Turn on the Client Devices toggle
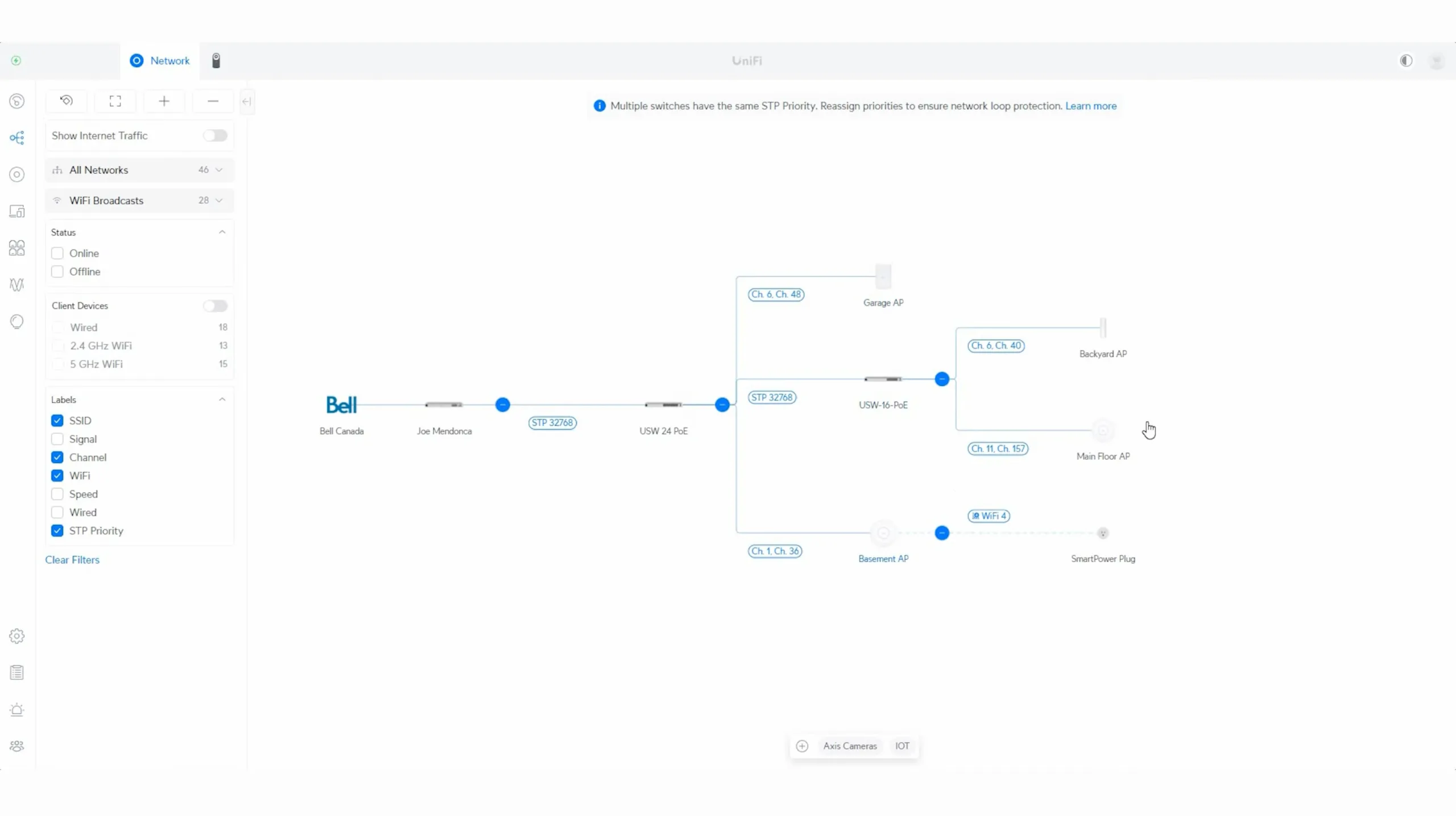The height and width of the screenshot is (816, 1456). pos(215,306)
